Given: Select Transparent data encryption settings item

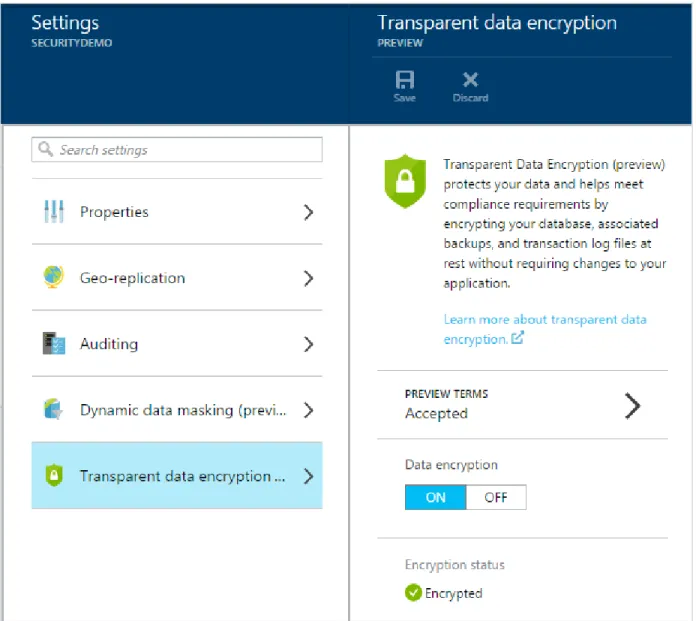Looking at the screenshot, I should 177,475.
